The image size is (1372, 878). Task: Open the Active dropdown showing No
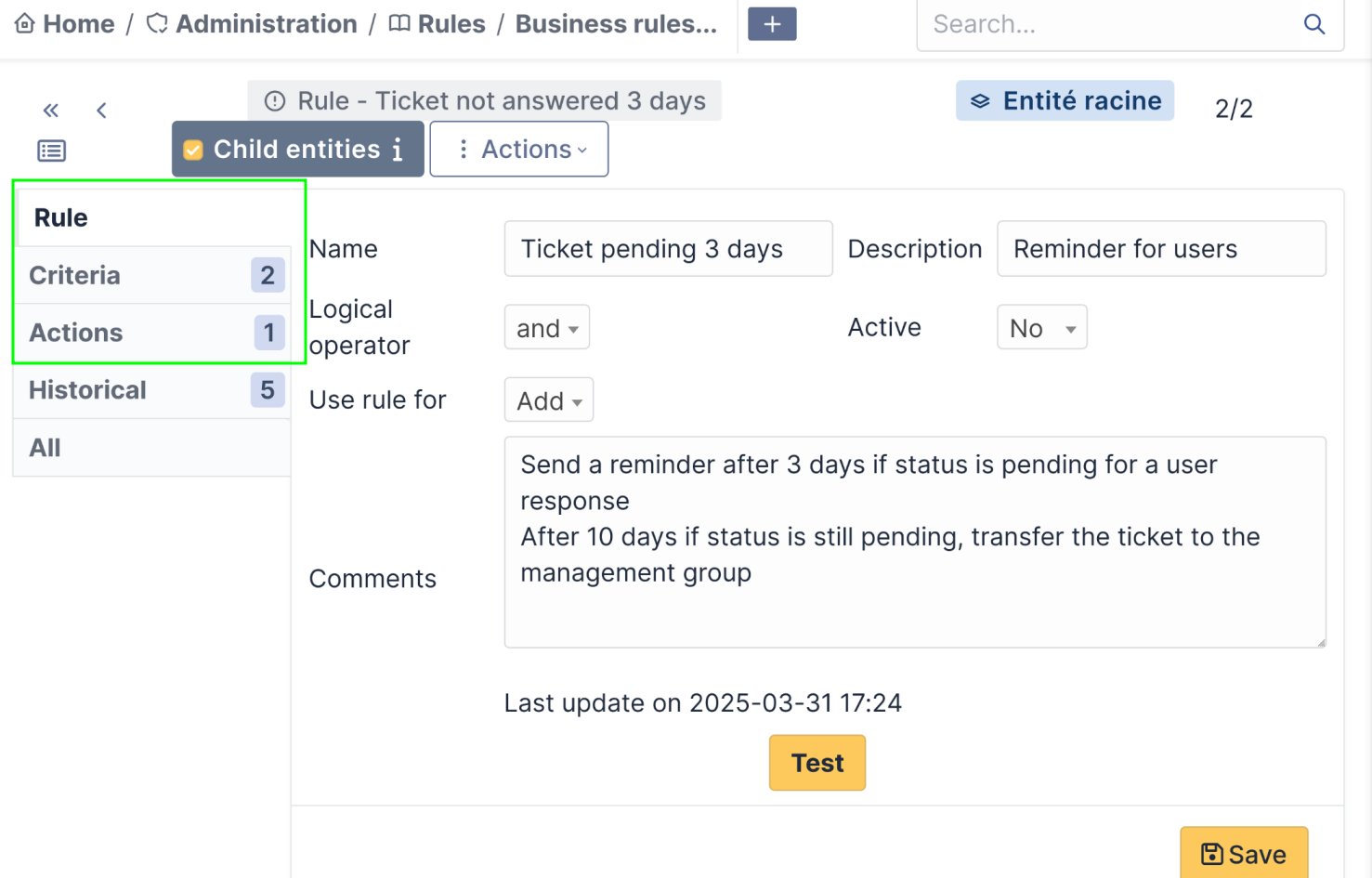click(1041, 328)
